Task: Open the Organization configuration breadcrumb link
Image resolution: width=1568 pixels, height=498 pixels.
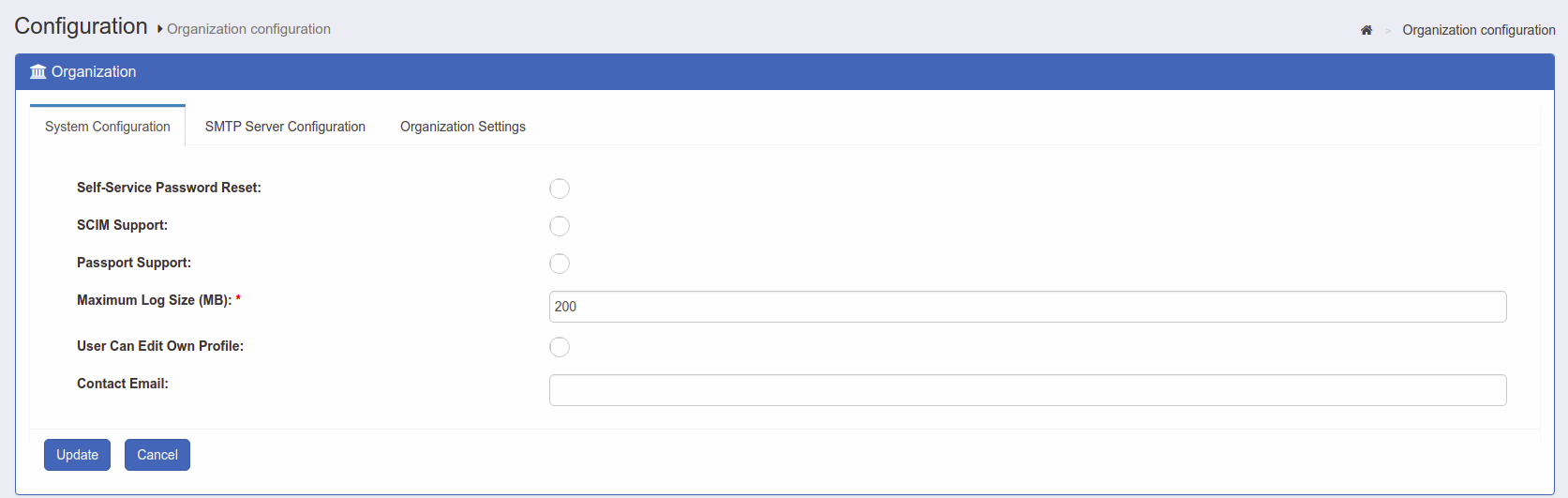Action: [1478, 30]
